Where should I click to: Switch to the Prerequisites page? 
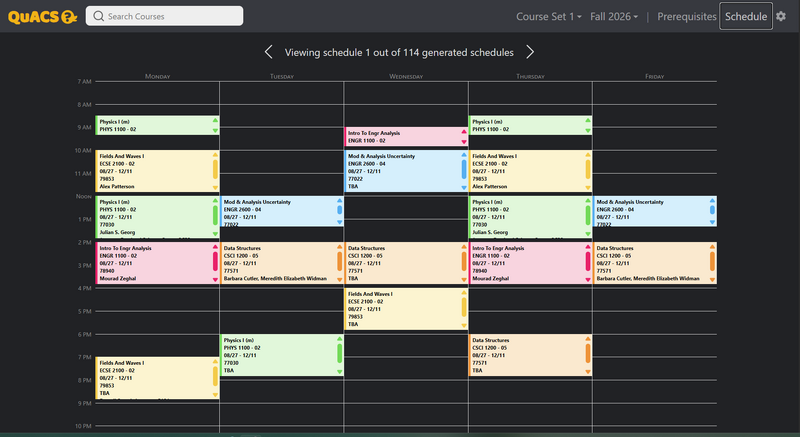click(687, 16)
